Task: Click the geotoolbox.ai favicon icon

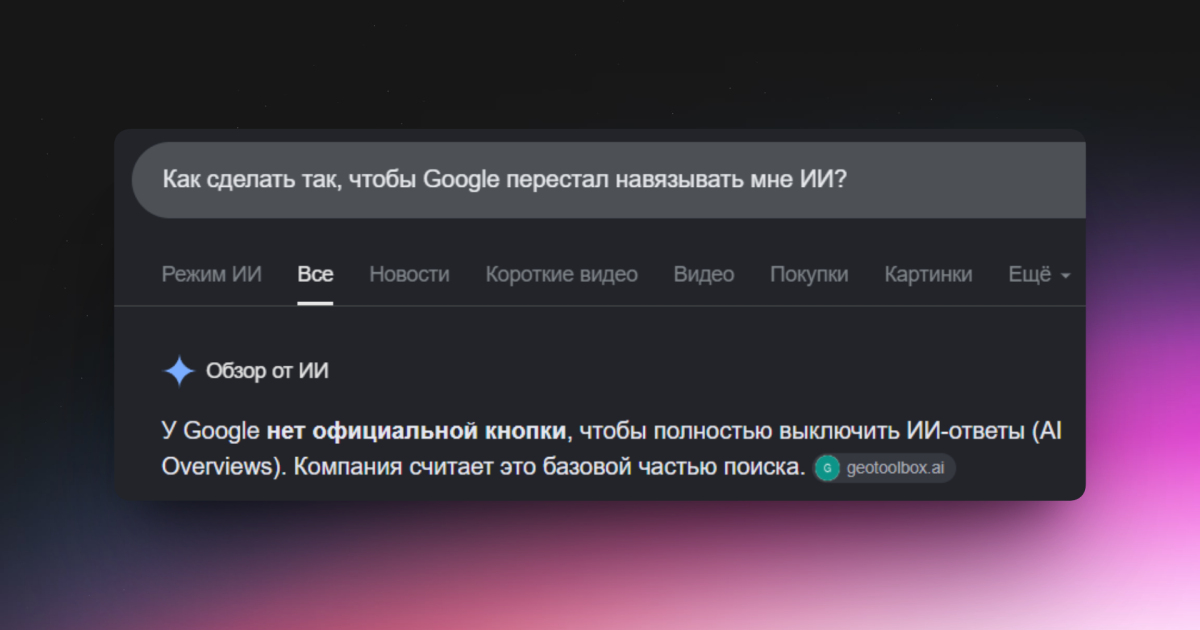Action: 827,468
